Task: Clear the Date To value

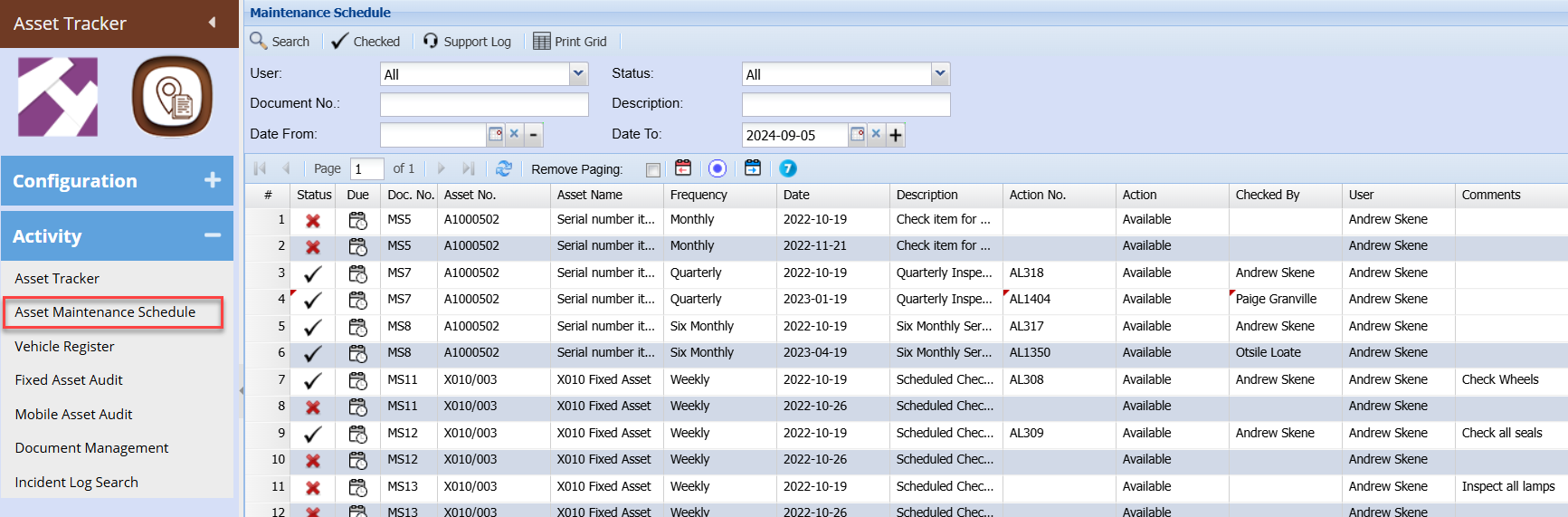Action: pos(876,135)
